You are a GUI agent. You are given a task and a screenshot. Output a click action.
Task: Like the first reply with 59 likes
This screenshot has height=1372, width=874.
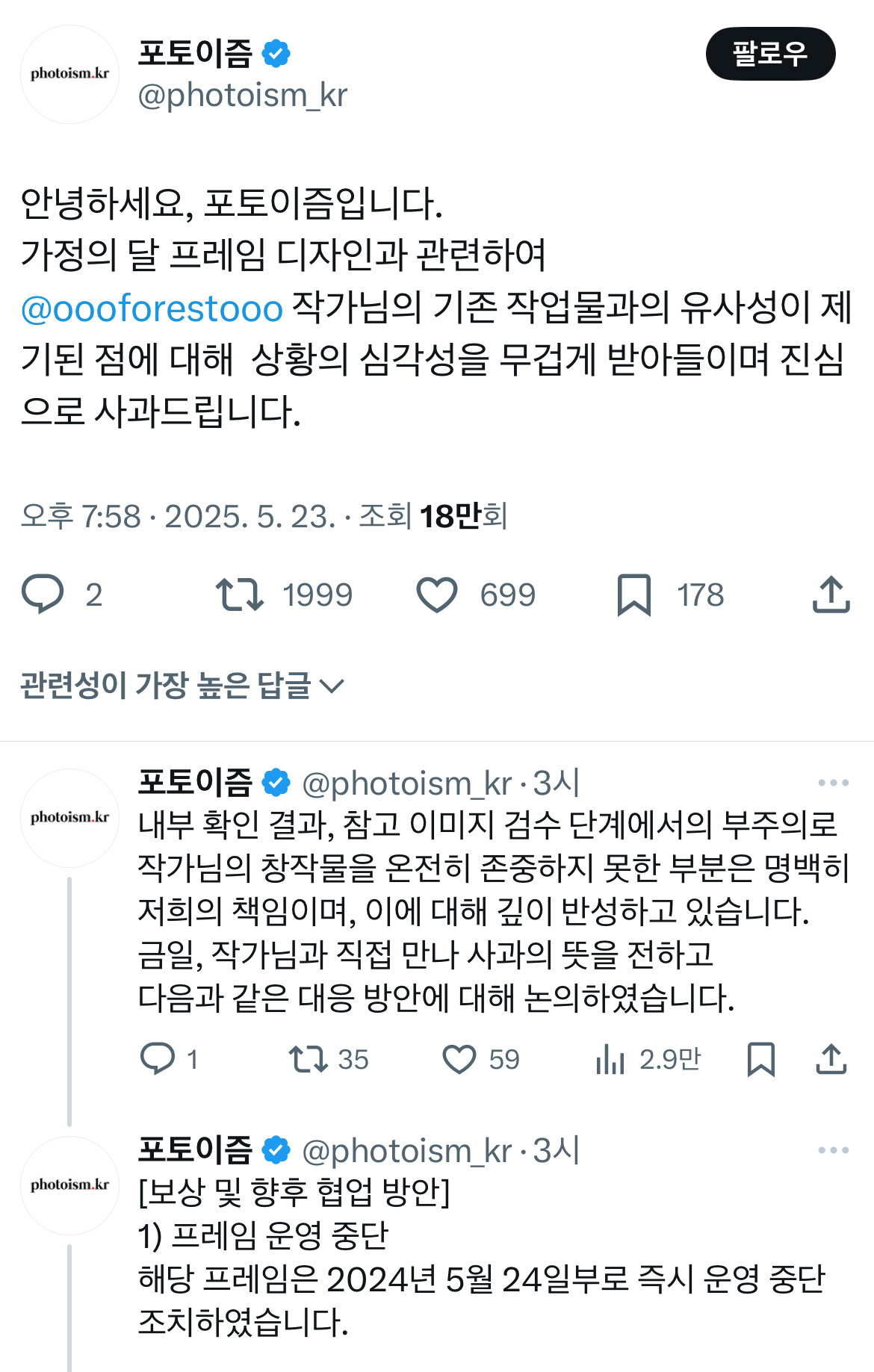[459, 1059]
